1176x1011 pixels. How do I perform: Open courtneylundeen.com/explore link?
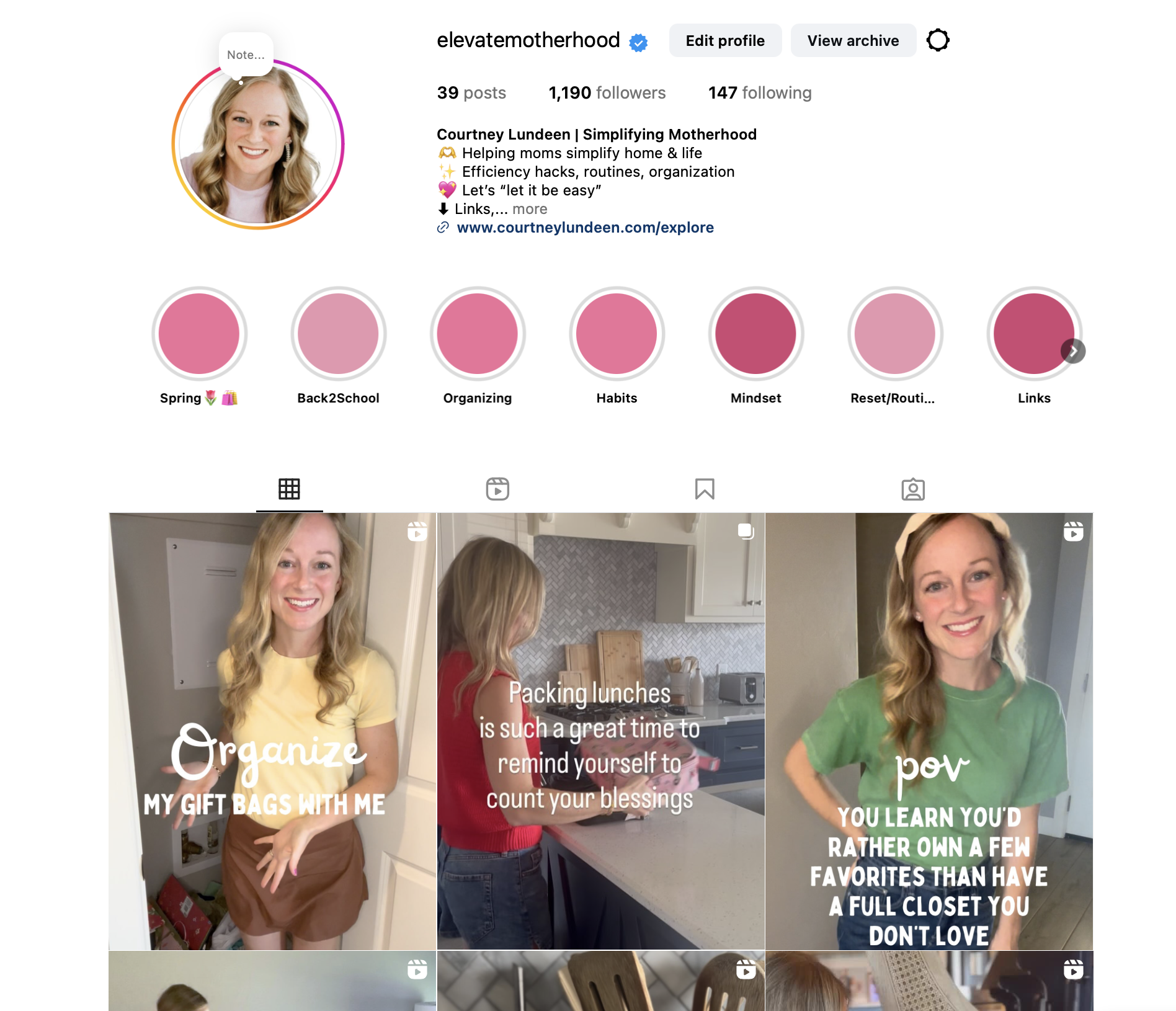pos(585,228)
